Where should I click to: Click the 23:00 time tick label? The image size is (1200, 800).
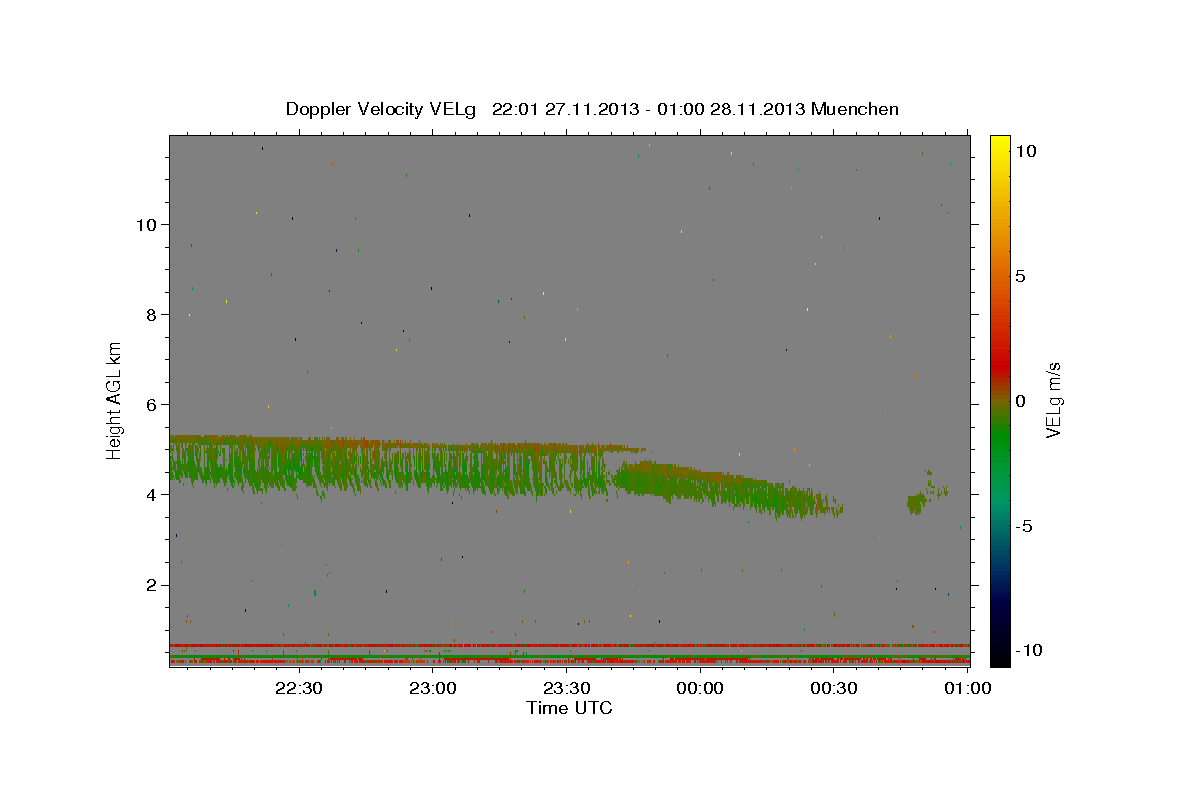click(432, 688)
